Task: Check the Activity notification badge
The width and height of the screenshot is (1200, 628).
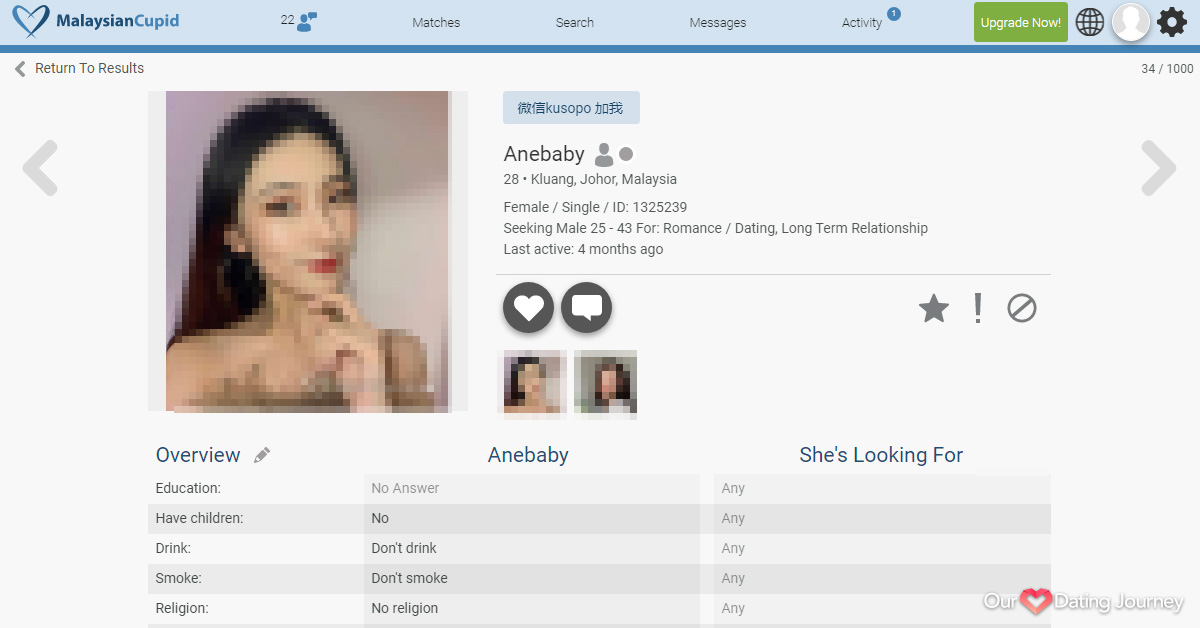Action: click(893, 13)
